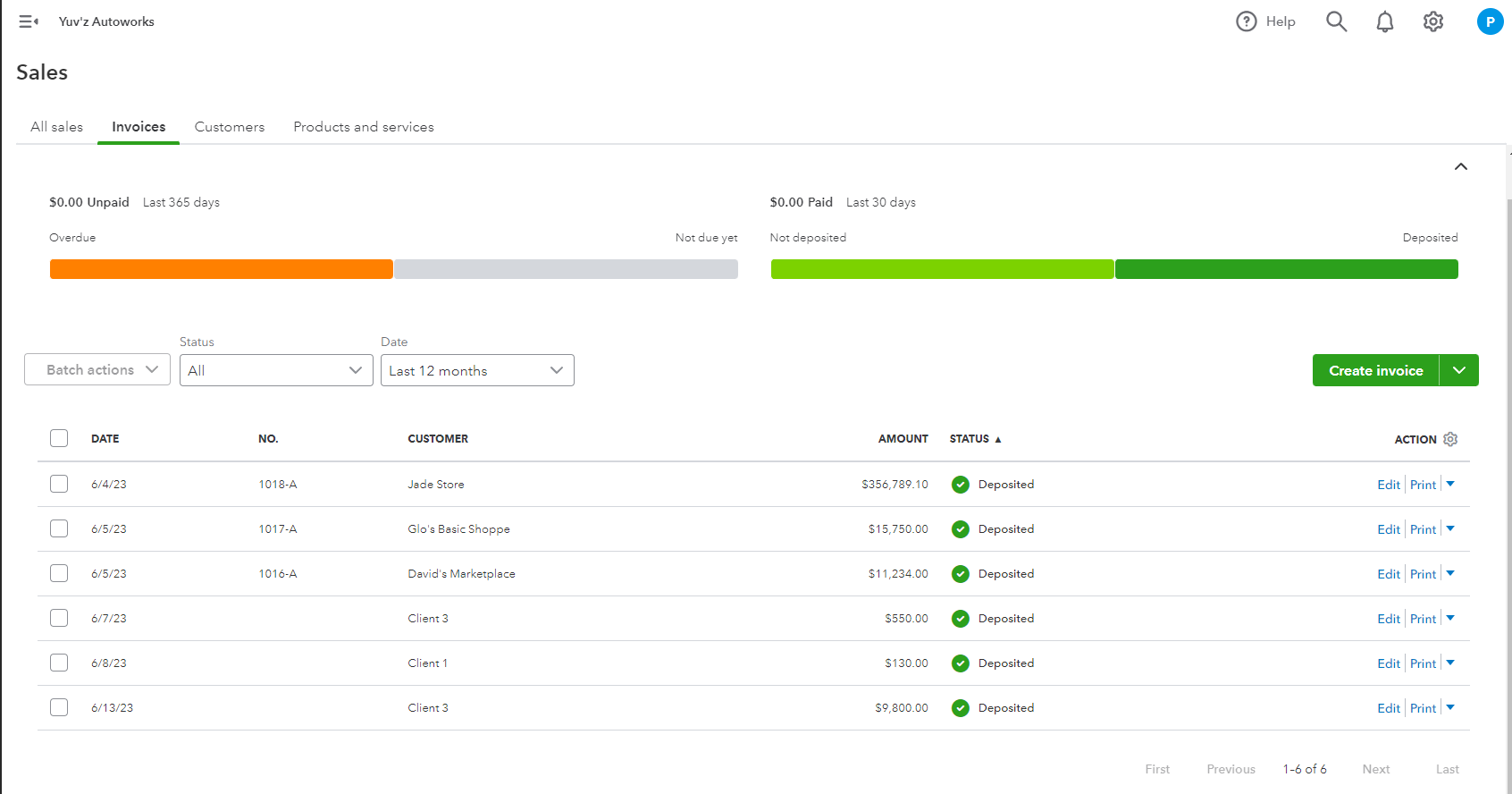
Task: Click the amount $356,789.10
Action: (895, 485)
